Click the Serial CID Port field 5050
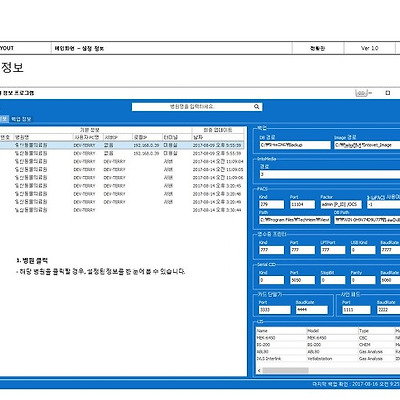Screen dimensions: 400x400 302,280
